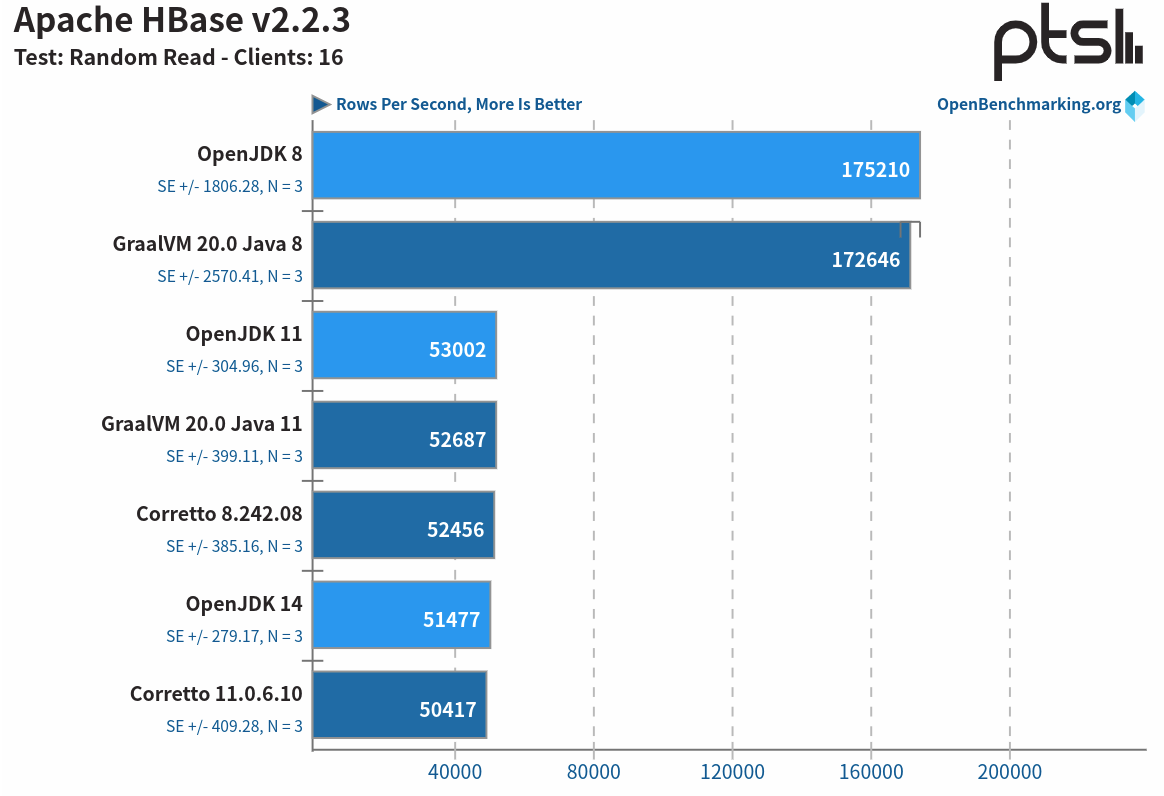Select the GraalVM 20.0 Java 11 label

click(x=201, y=423)
